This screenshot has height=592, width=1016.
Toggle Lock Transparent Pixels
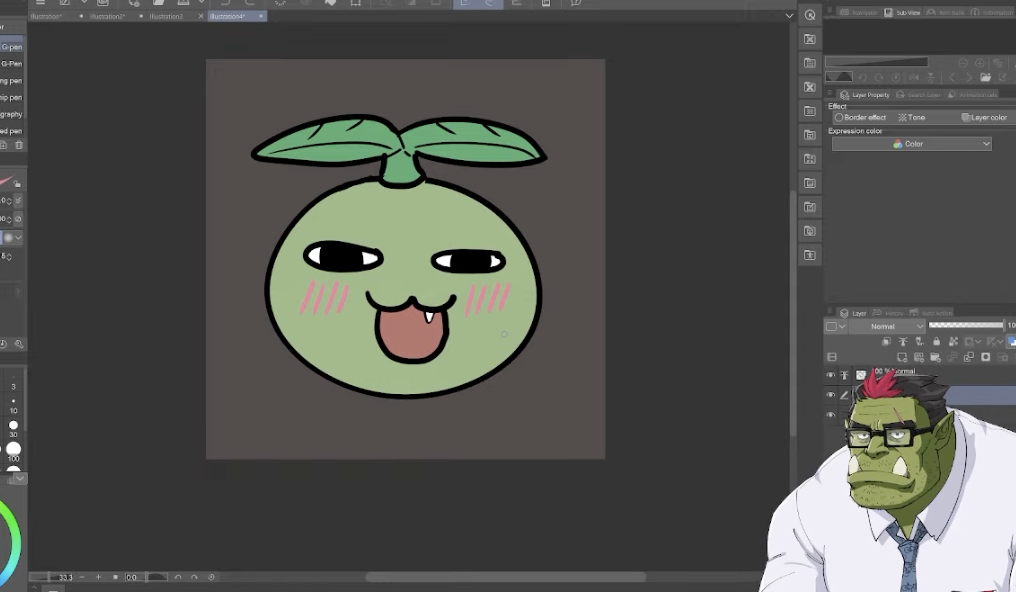tap(953, 341)
